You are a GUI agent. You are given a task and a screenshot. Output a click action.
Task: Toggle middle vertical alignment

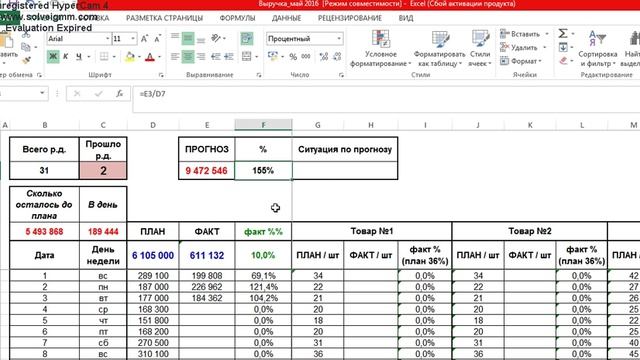(188, 38)
